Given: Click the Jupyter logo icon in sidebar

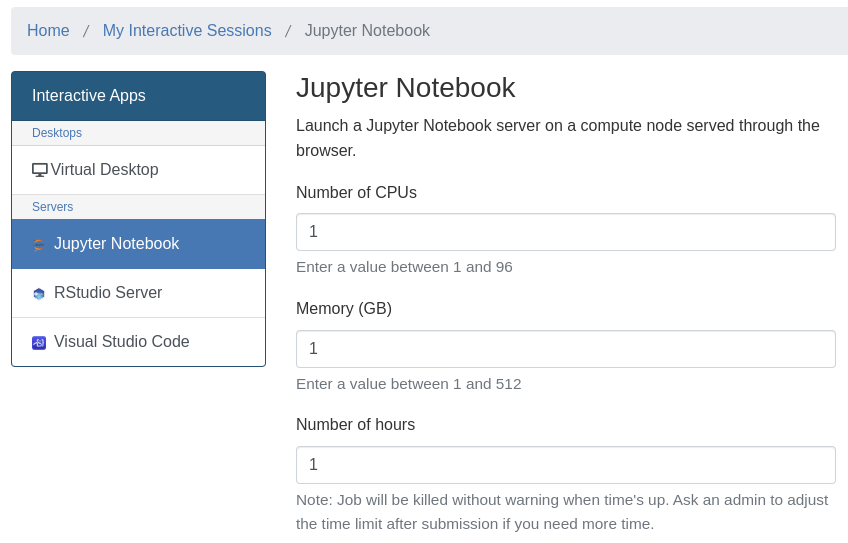Looking at the screenshot, I should click(x=39, y=245).
